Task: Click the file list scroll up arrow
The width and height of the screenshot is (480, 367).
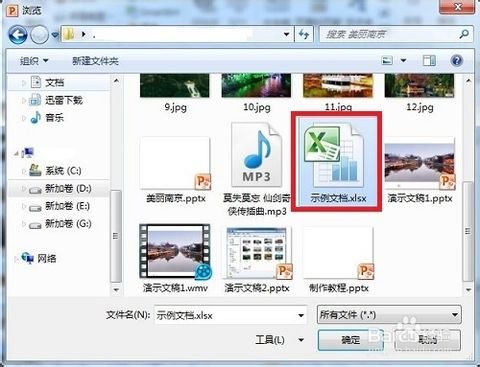Action: click(468, 80)
